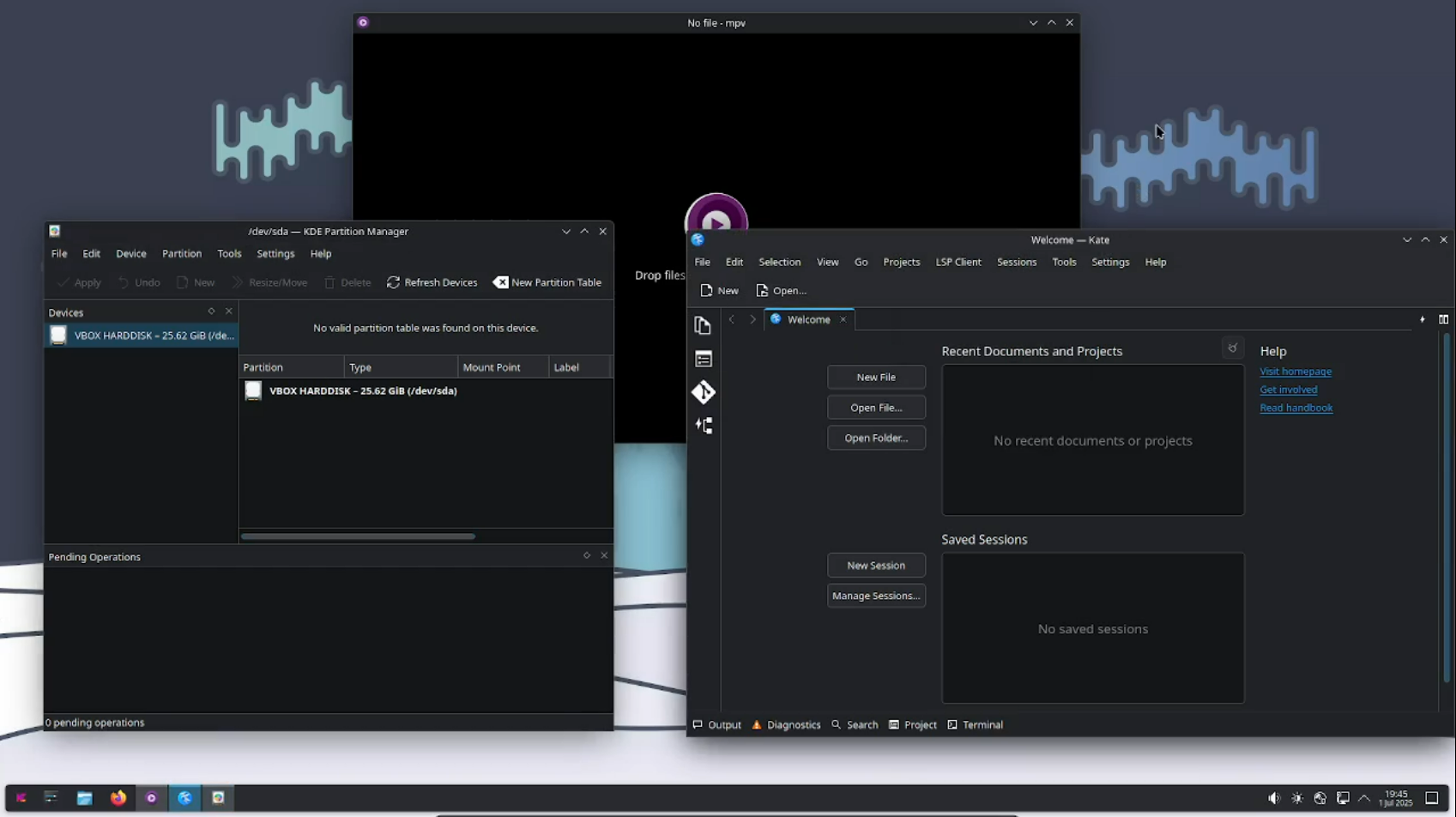This screenshot has height=817, width=1456.
Task: Close the Pending Operations panel
Action: click(x=604, y=555)
